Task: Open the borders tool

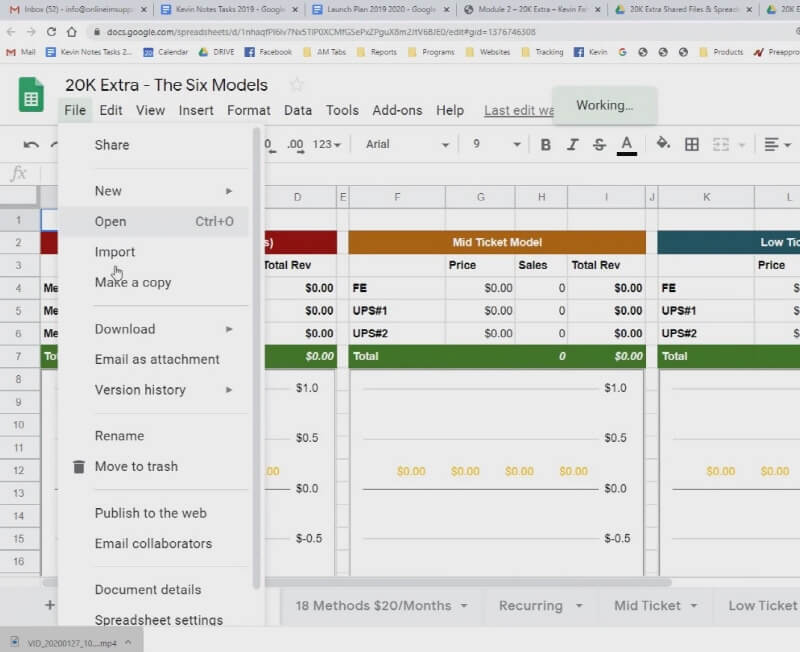Action: (692, 145)
